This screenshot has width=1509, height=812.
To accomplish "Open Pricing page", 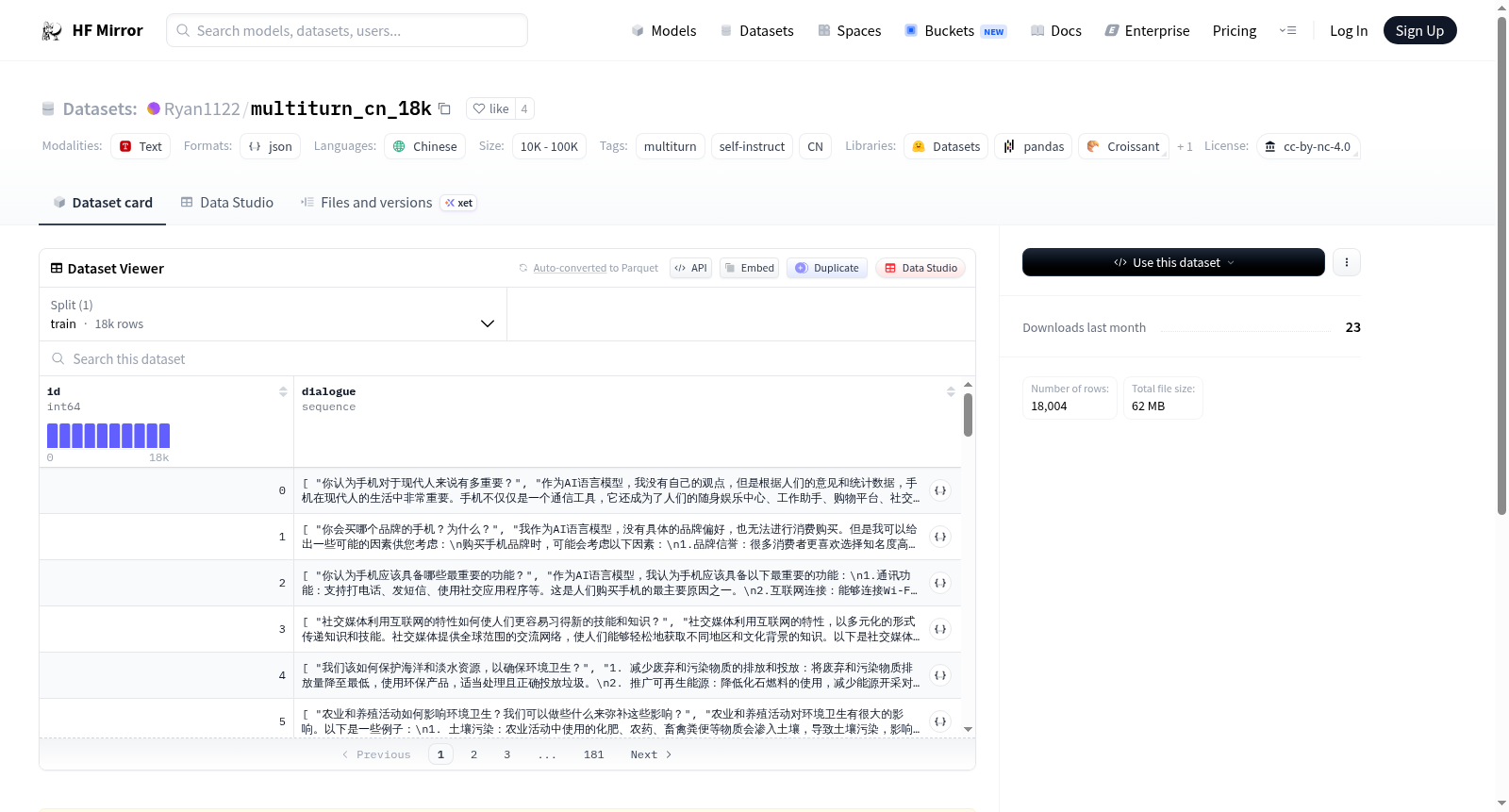I will (1235, 30).
